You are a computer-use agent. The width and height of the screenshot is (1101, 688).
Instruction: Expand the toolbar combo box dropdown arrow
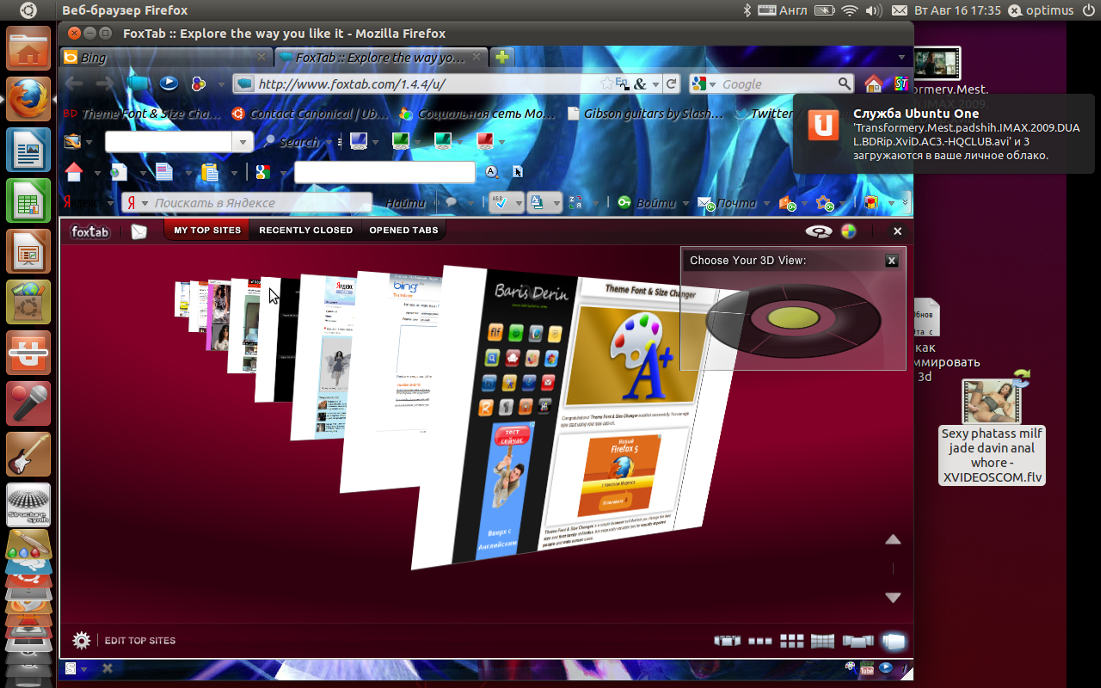[x=243, y=142]
